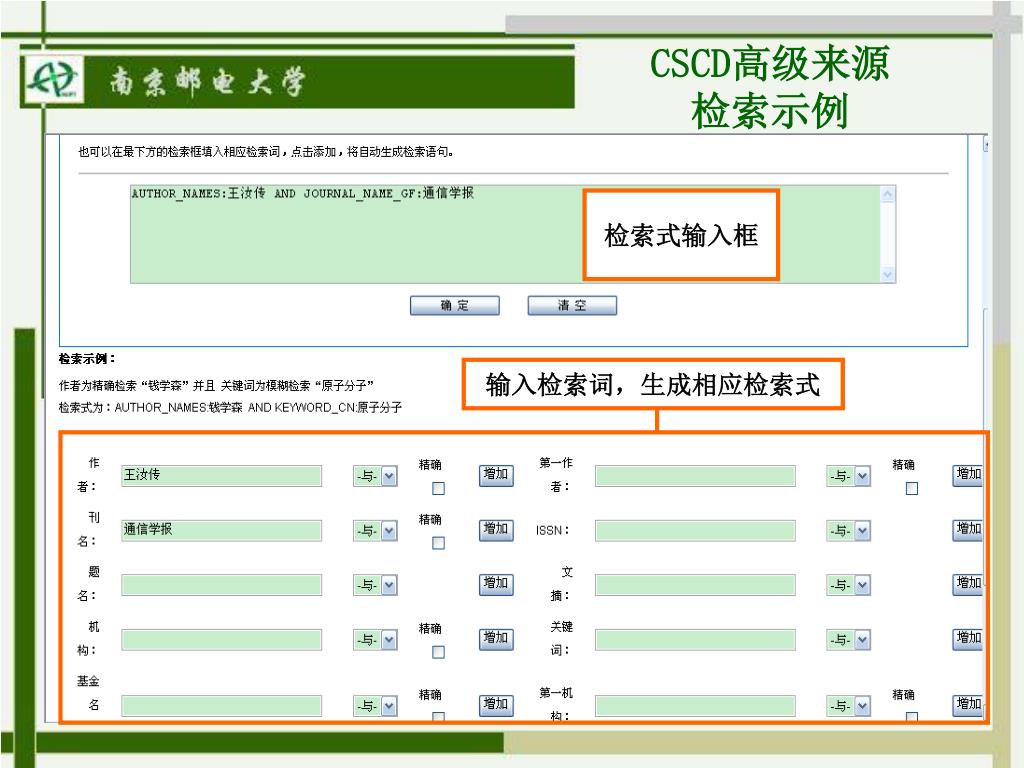Screen dimensions: 1024x768
Task: Click the university logo emblem
Action: tap(53, 80)
